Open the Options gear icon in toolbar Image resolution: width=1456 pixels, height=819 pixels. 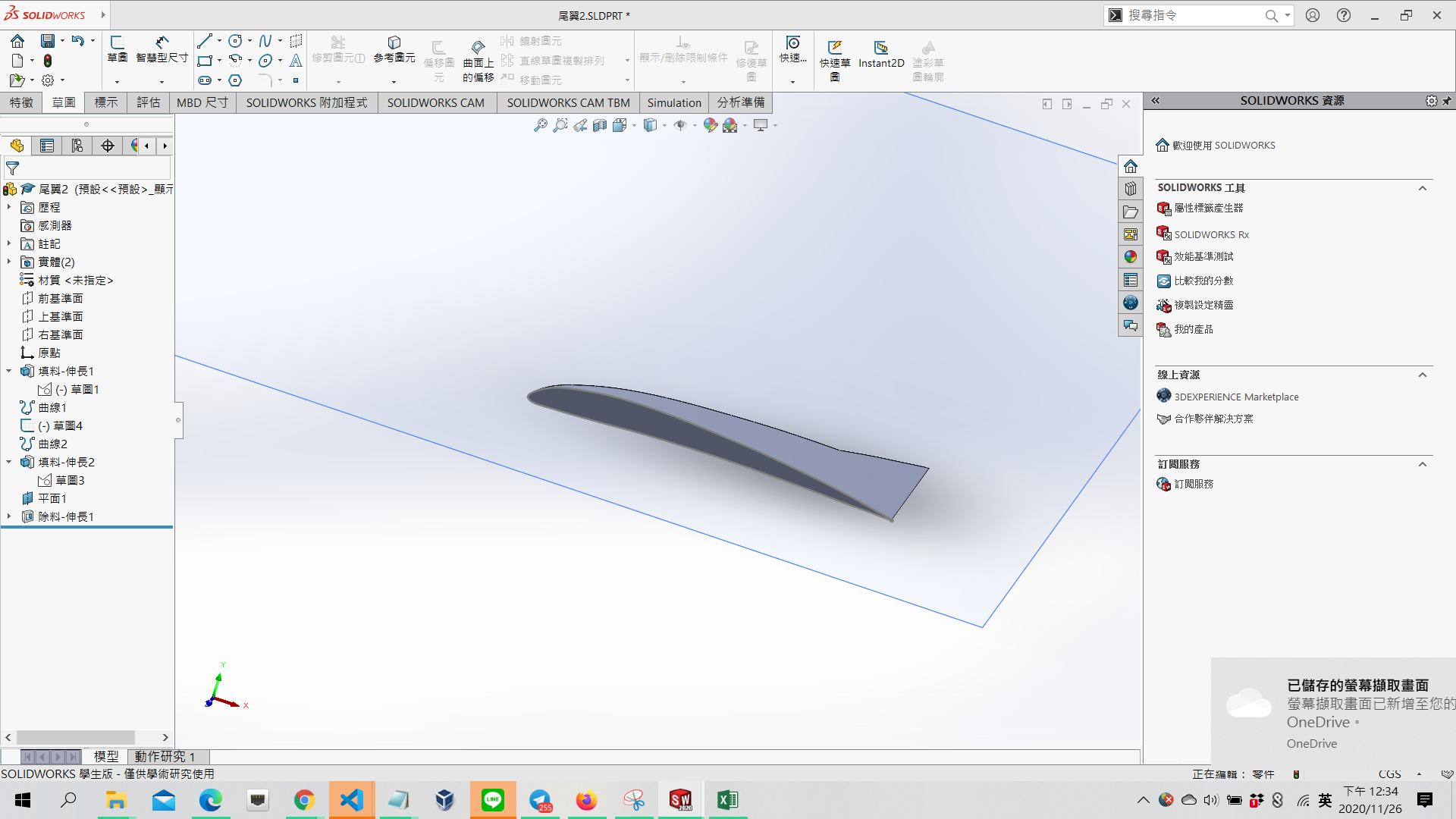pyautogui.click(x=48, y=80)
